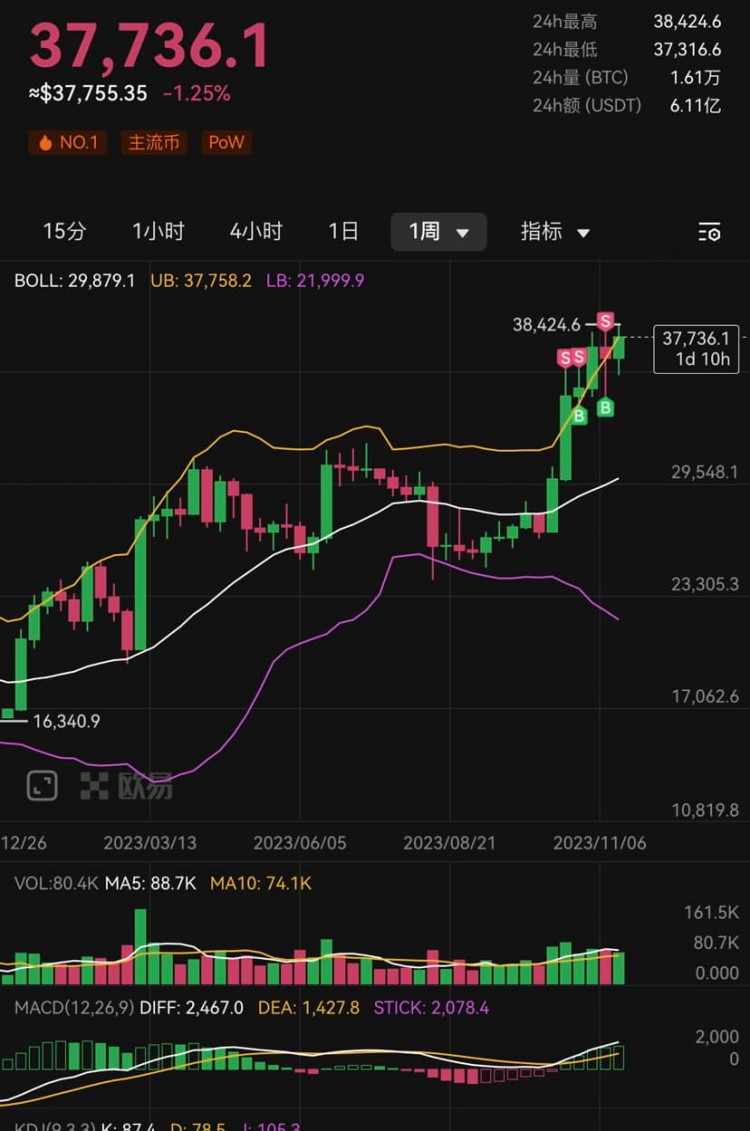Open chart settings icon beside indicators
Screen dimensions: 750x1131
(709, 232)
